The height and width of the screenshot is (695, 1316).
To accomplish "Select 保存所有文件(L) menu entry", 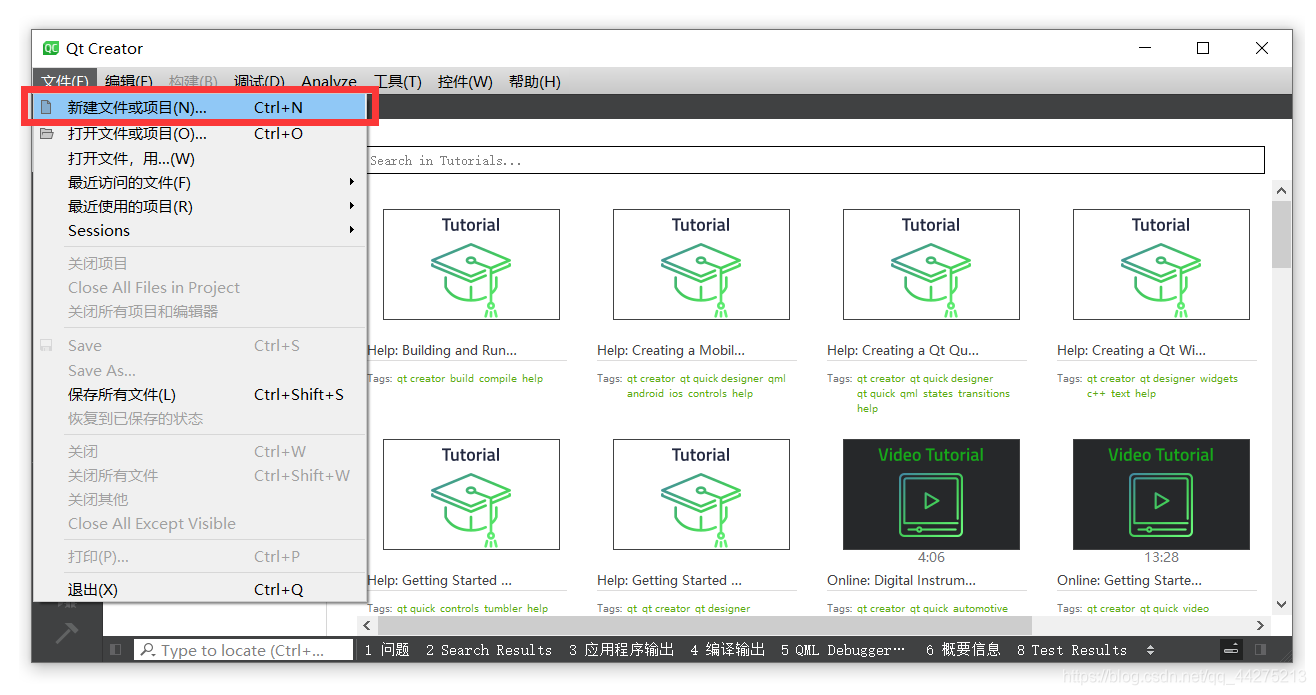I will (199, 394).
